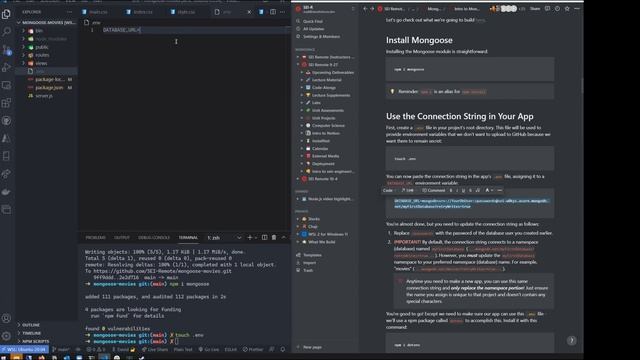
Task: Split the terminal panel
Action: [x=264, y=237]
